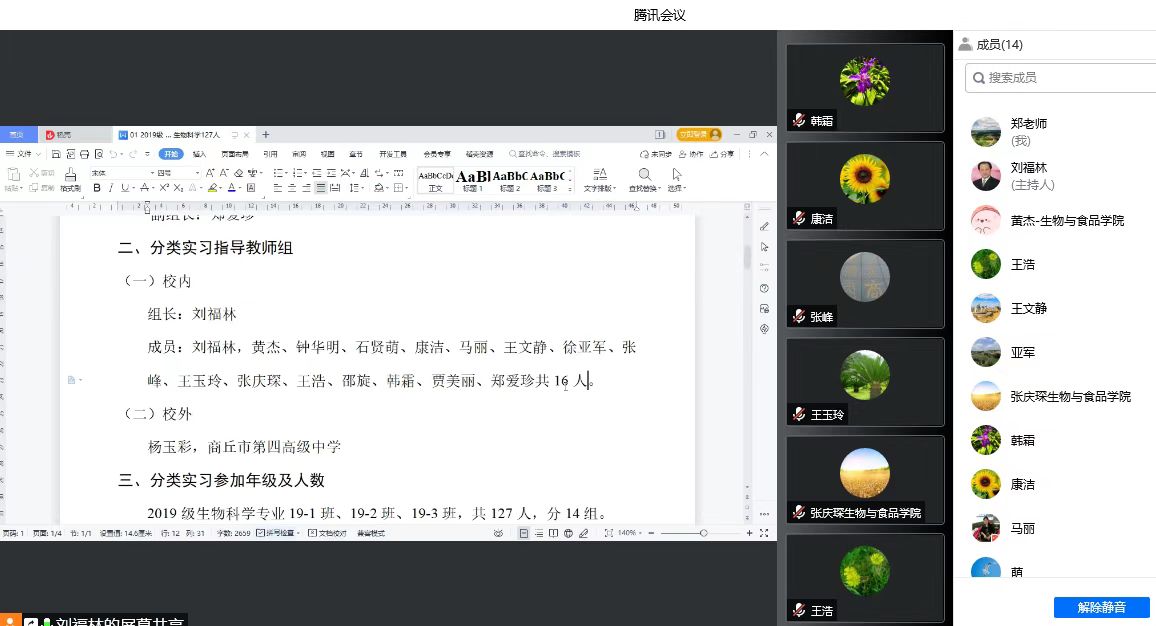
Task: Toggle Italic text formatting
Action: 110,188
